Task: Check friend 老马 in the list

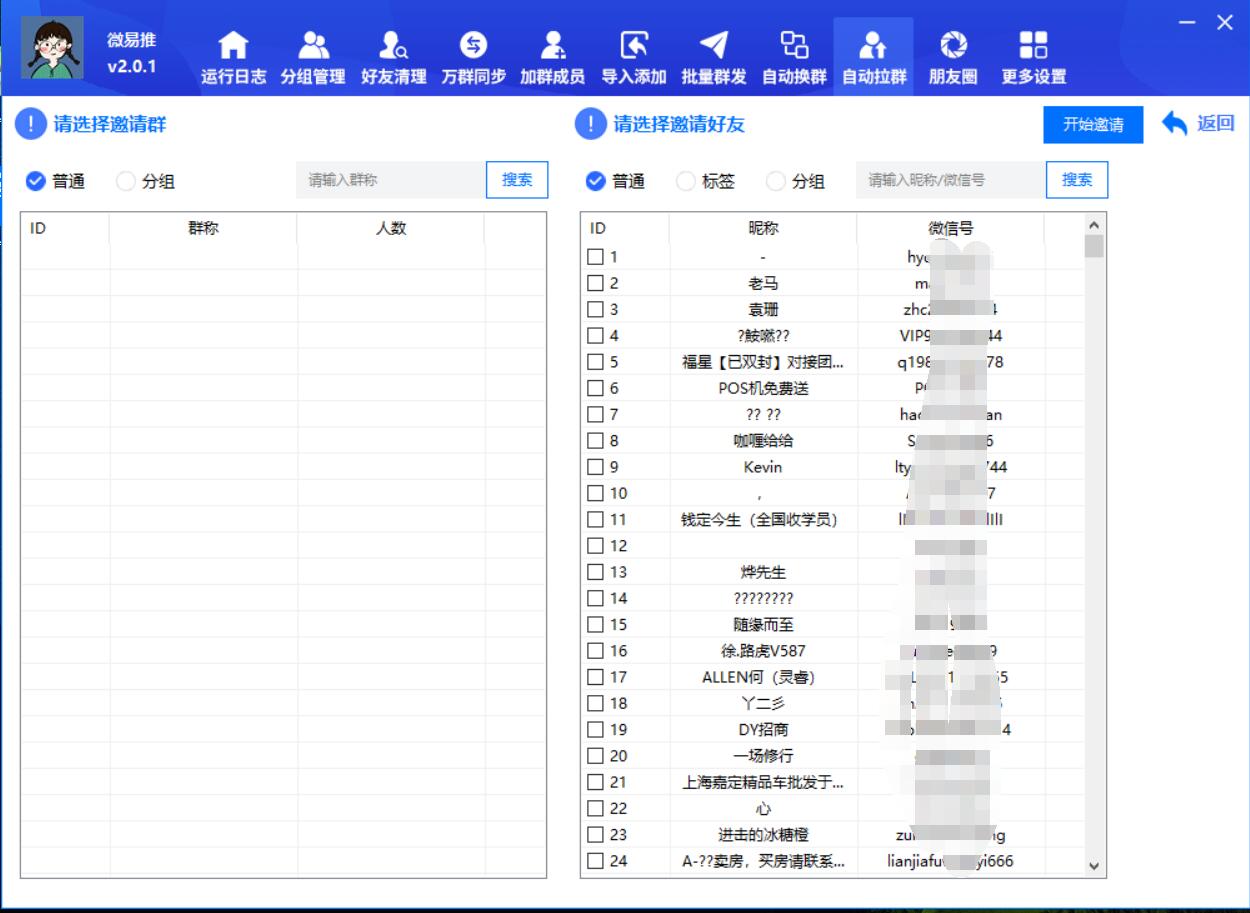Action: click(593, 283)
